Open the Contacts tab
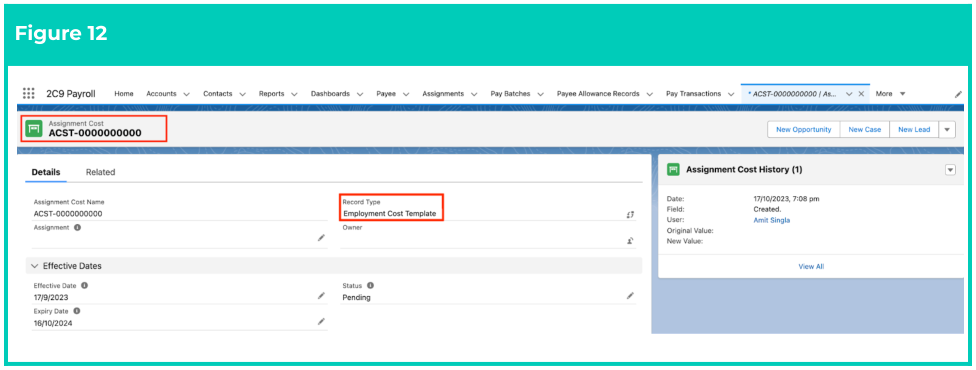976x370 pixels. coord(218,93)
